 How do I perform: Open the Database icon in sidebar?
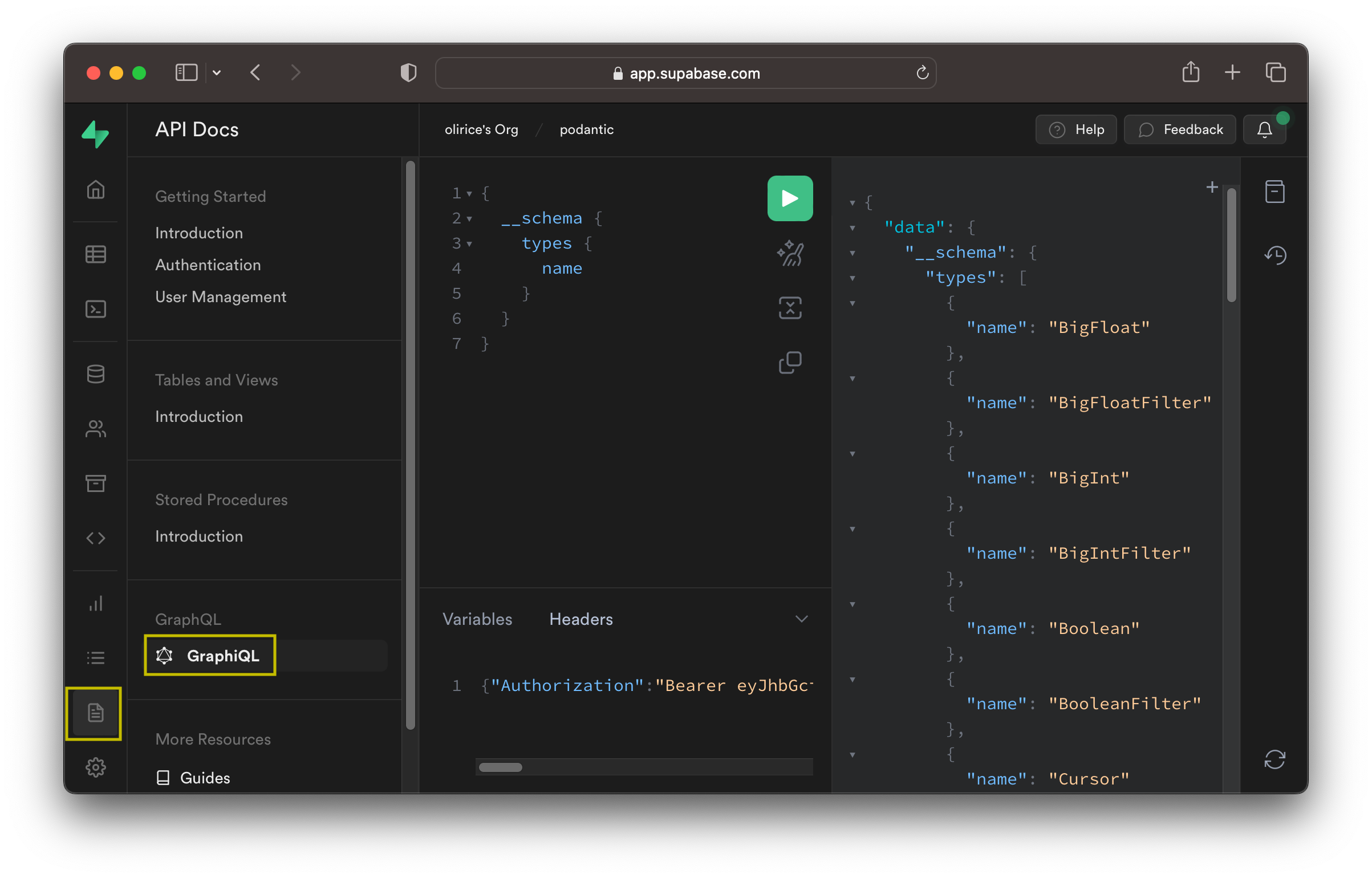tap(95, 374)
